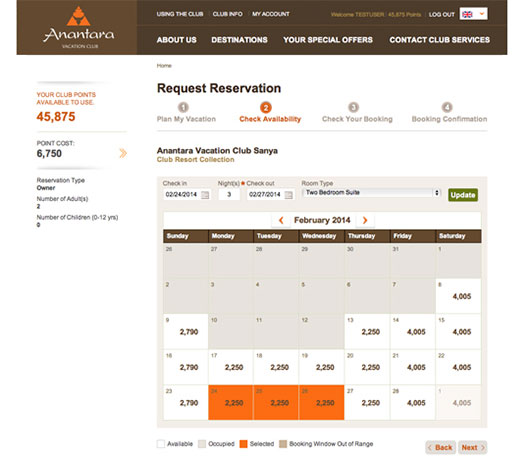Click step 1 circle Plan My Vacation
The height and width of the screenshot is (459, 530).
[x=183, y=107]
